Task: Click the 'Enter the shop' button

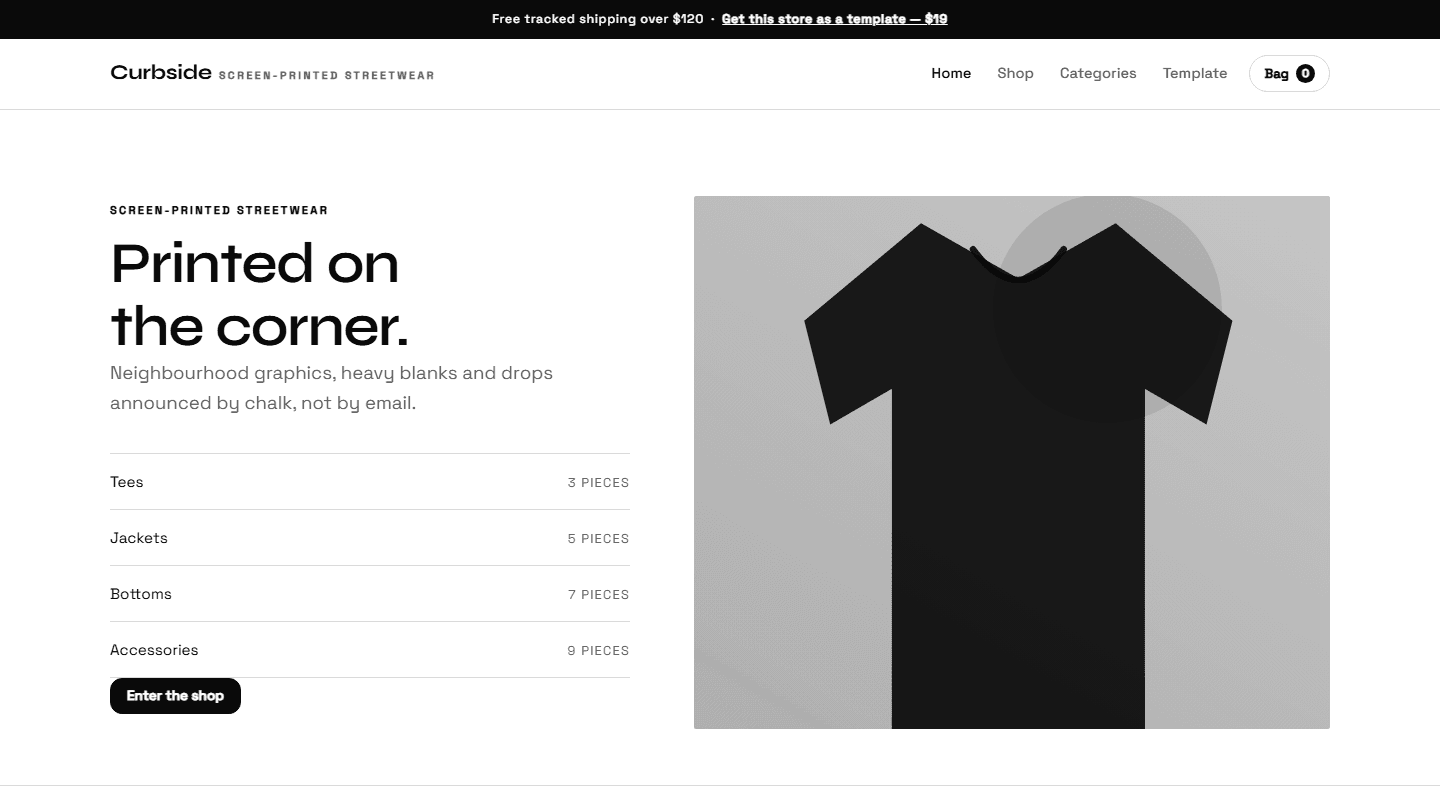Action: tap(175, 696)
